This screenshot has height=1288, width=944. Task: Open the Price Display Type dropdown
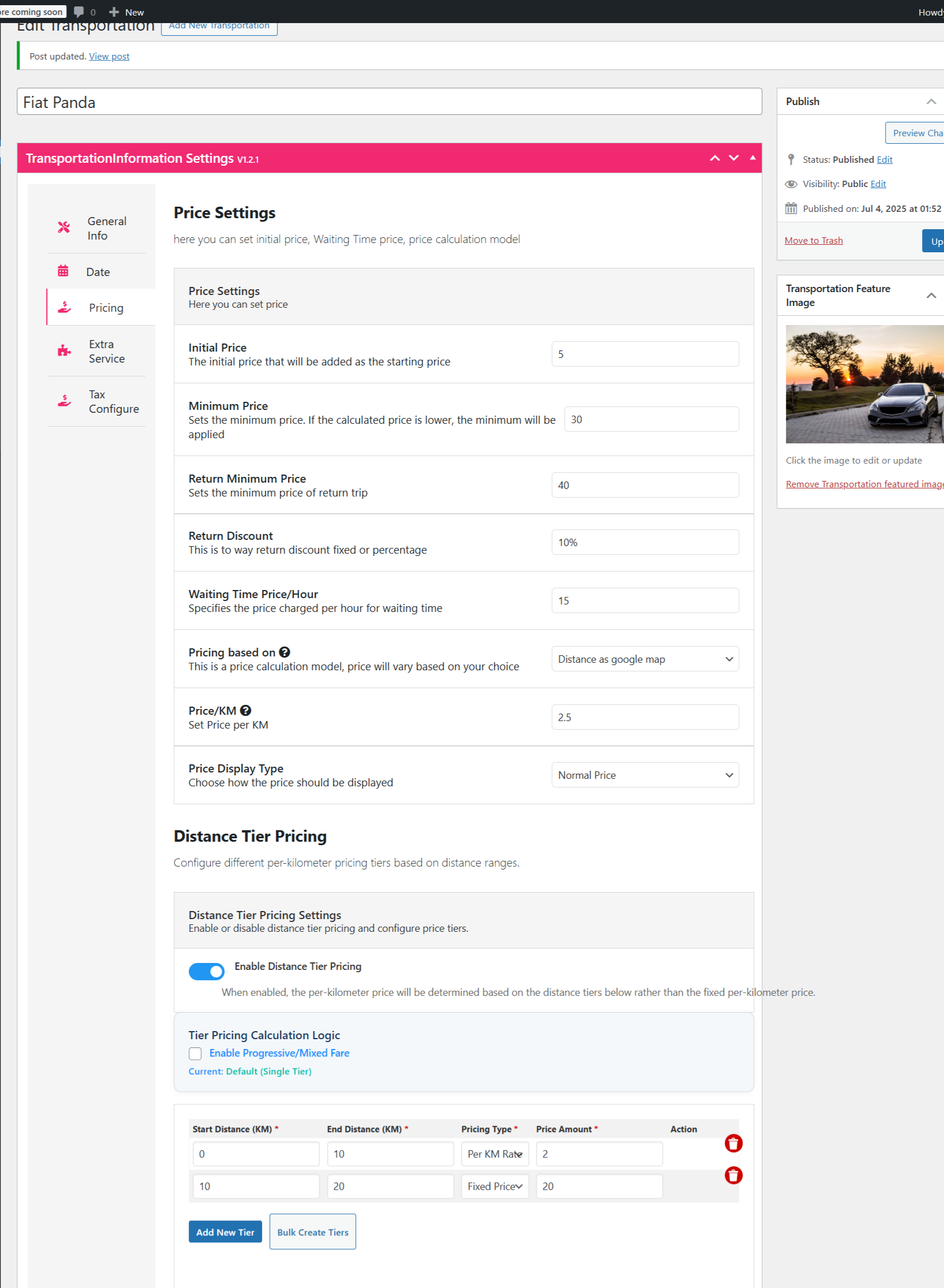click(x=645, y=775)
